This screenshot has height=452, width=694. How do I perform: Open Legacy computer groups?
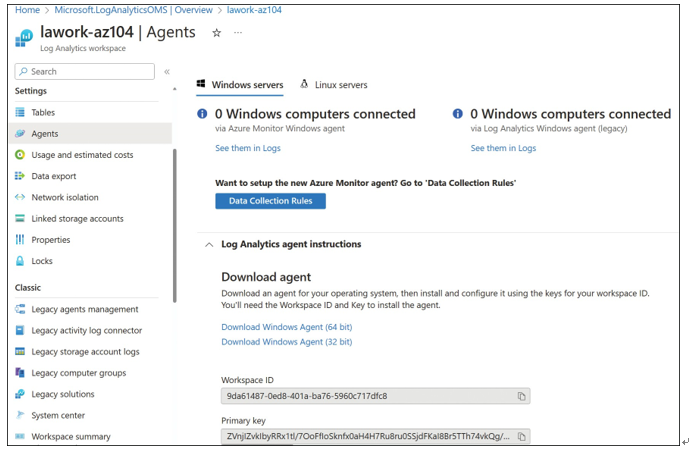pyautogui.click(x=90, y=373)
